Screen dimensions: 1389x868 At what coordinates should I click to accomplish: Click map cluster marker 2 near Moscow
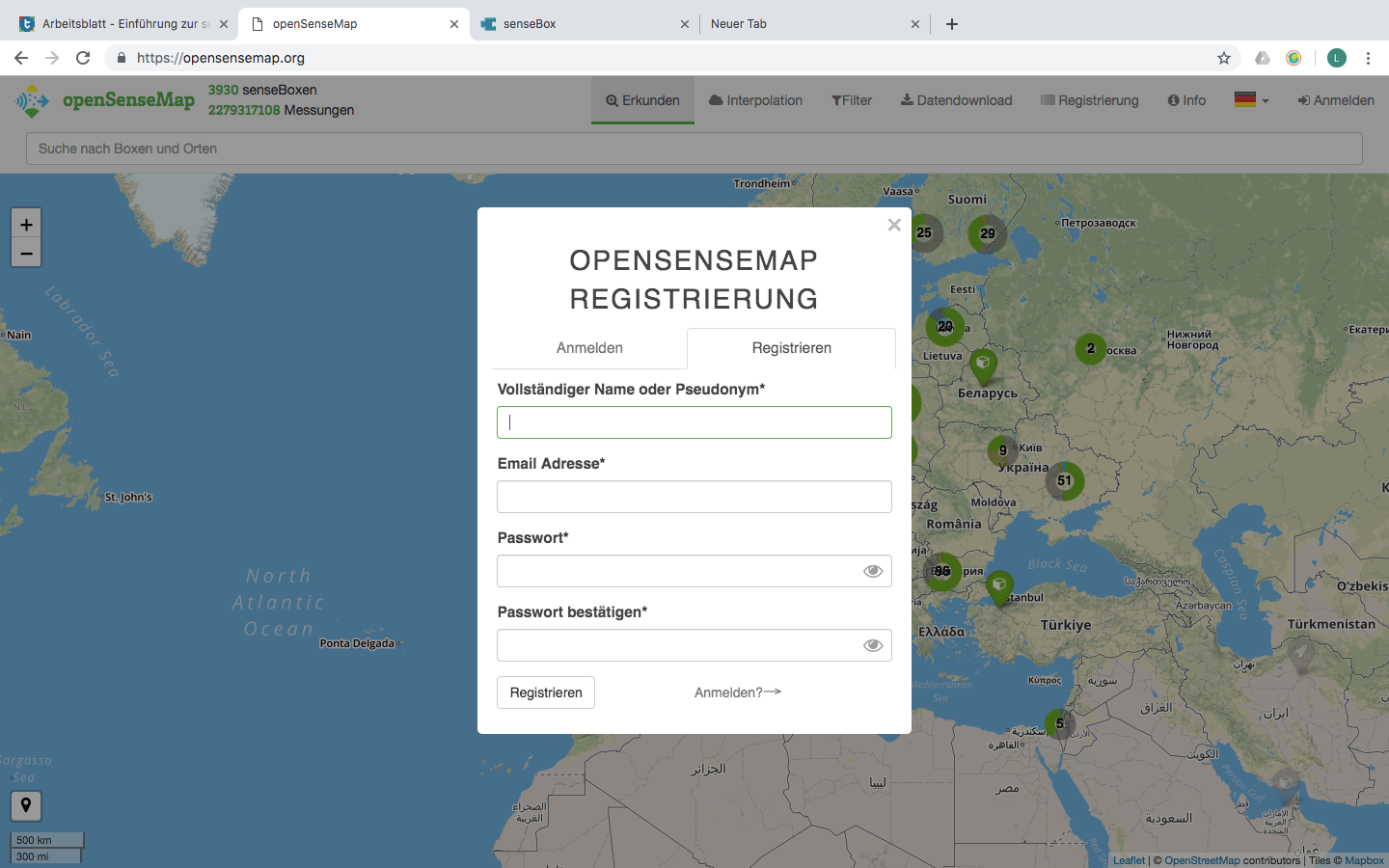tap(1091, 348)
